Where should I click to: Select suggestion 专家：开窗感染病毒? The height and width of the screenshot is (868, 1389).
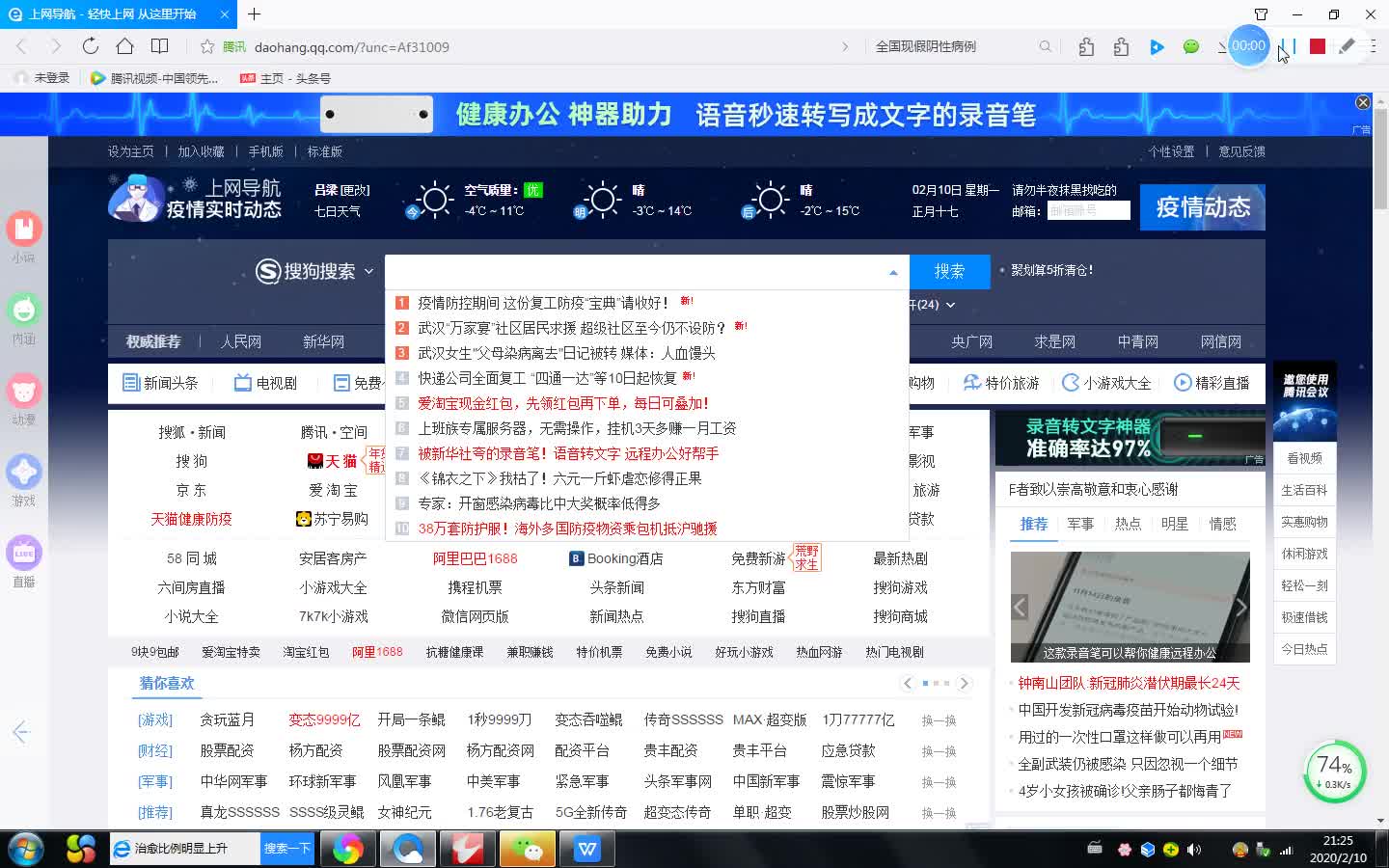(x=539, y=503)
